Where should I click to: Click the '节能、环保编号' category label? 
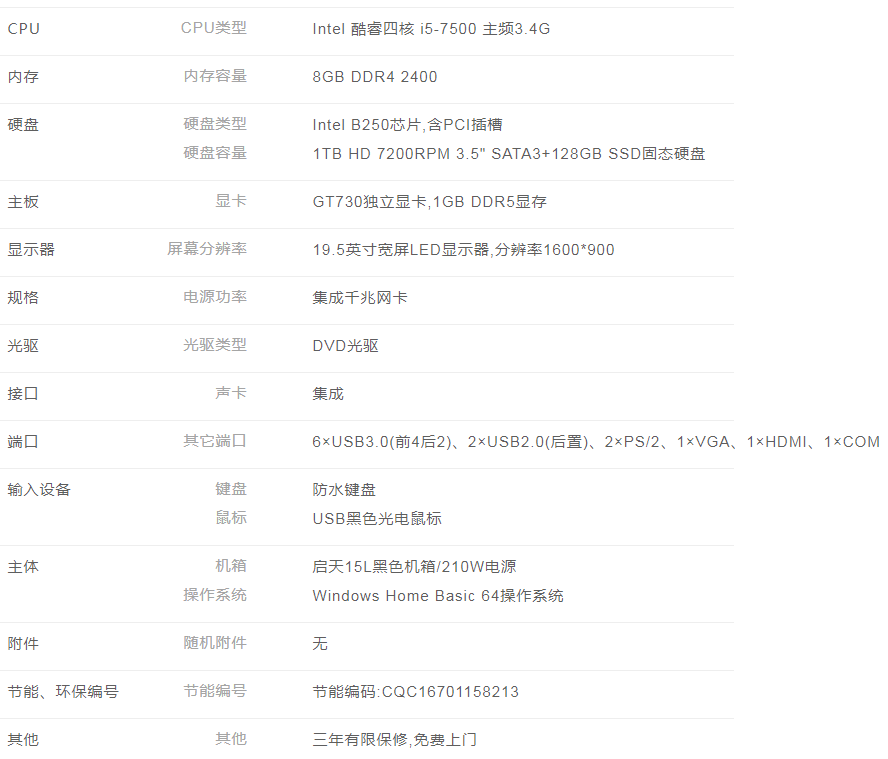click(x=62, y=692)
